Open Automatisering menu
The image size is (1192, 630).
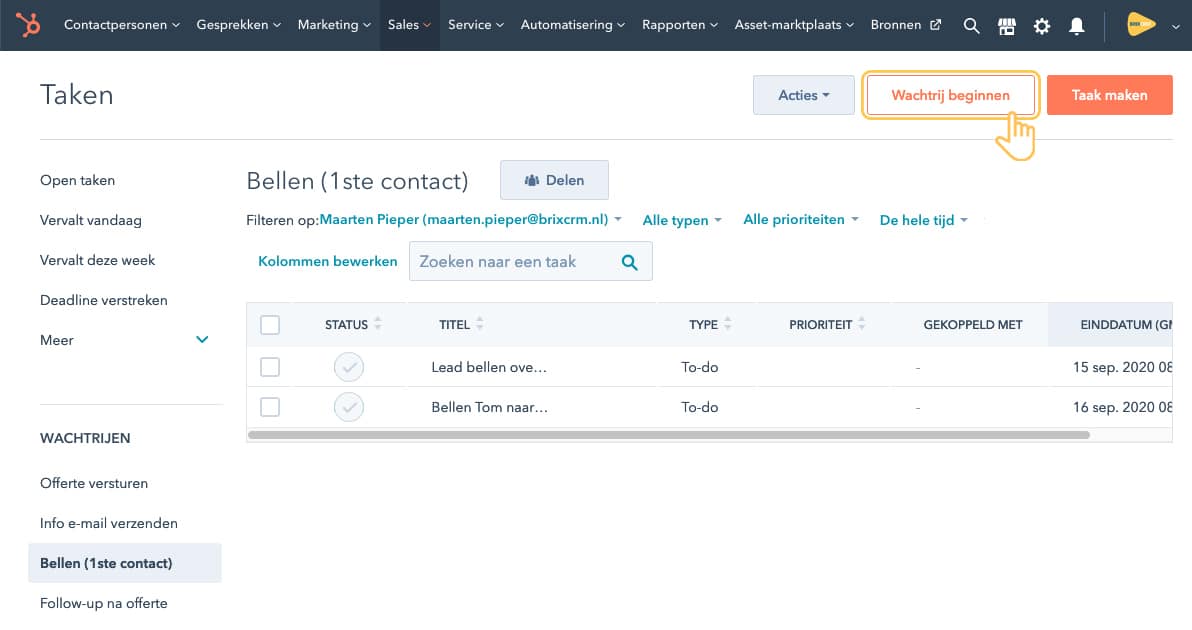572,25
